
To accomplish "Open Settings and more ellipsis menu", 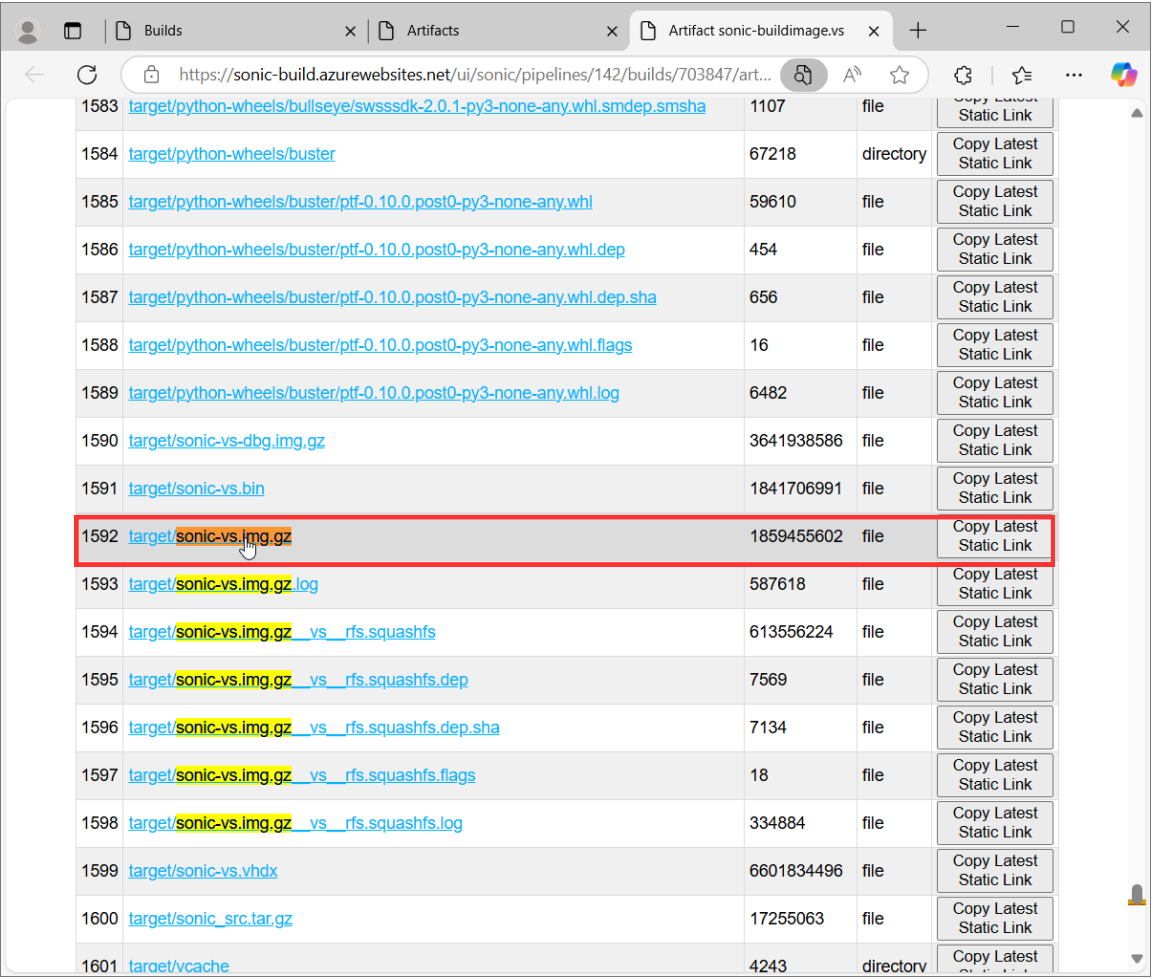I will pyautogui.click(x=1074, y=75).
